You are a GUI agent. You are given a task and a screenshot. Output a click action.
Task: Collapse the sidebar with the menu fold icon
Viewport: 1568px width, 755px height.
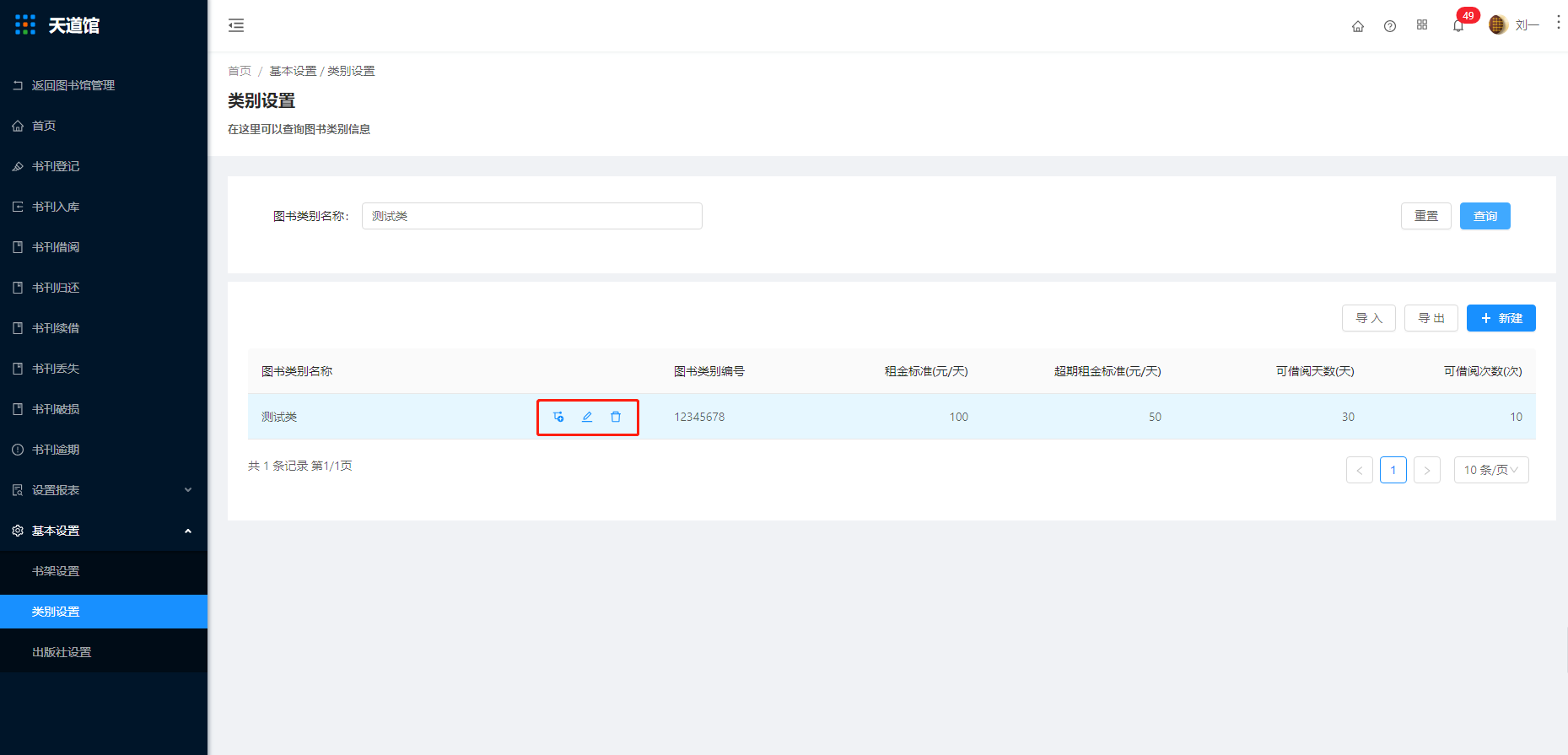coord(236,25)
